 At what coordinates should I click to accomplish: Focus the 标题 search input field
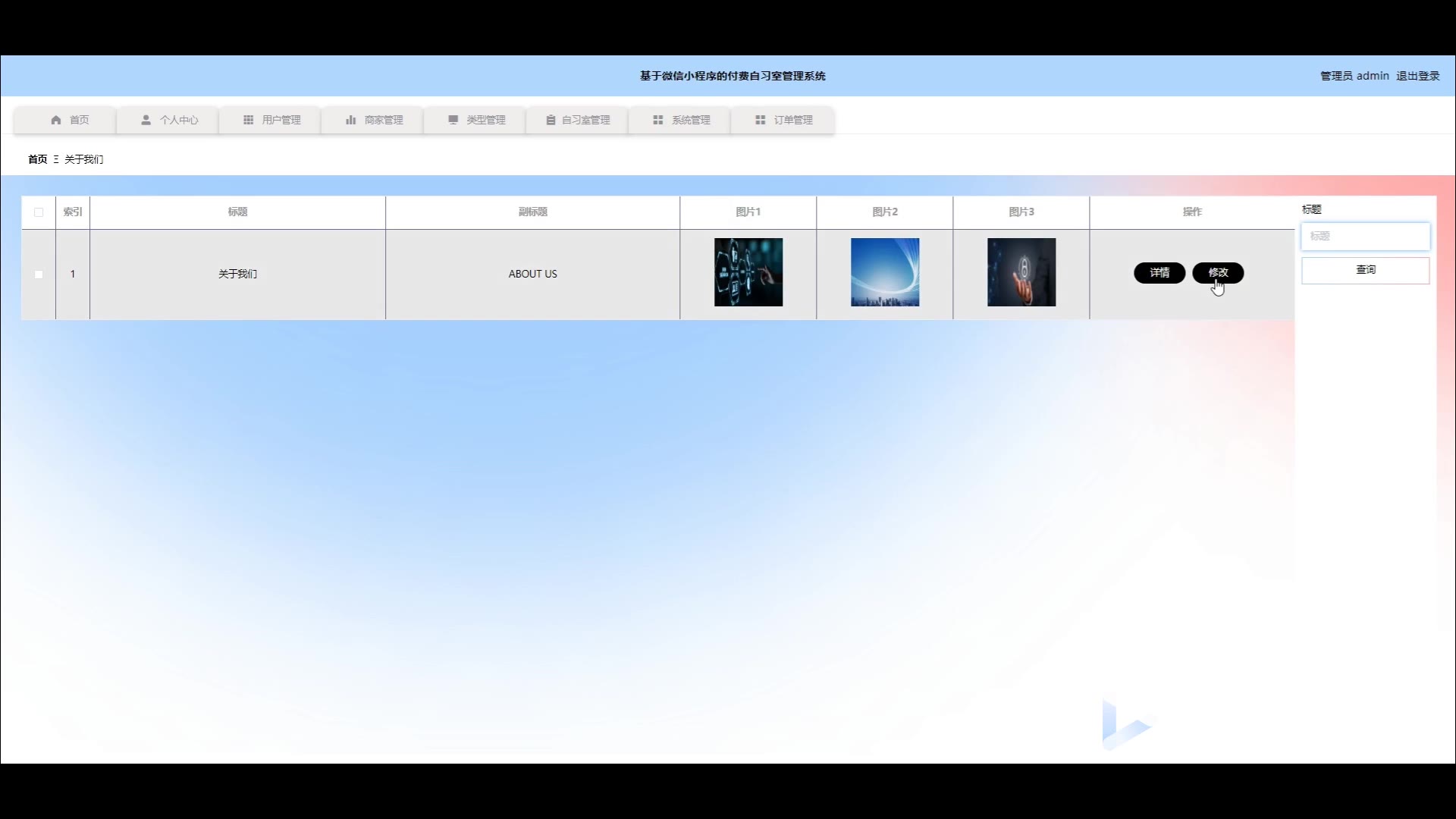click(x=1365, y=236)
